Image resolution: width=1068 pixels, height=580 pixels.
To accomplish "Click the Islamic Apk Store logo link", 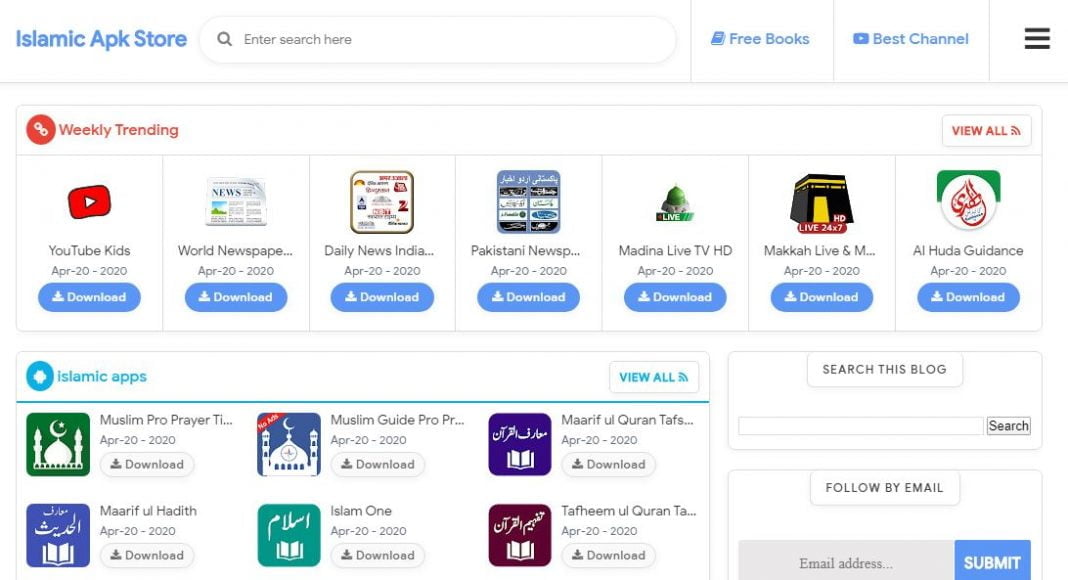I will click(101, 39).
